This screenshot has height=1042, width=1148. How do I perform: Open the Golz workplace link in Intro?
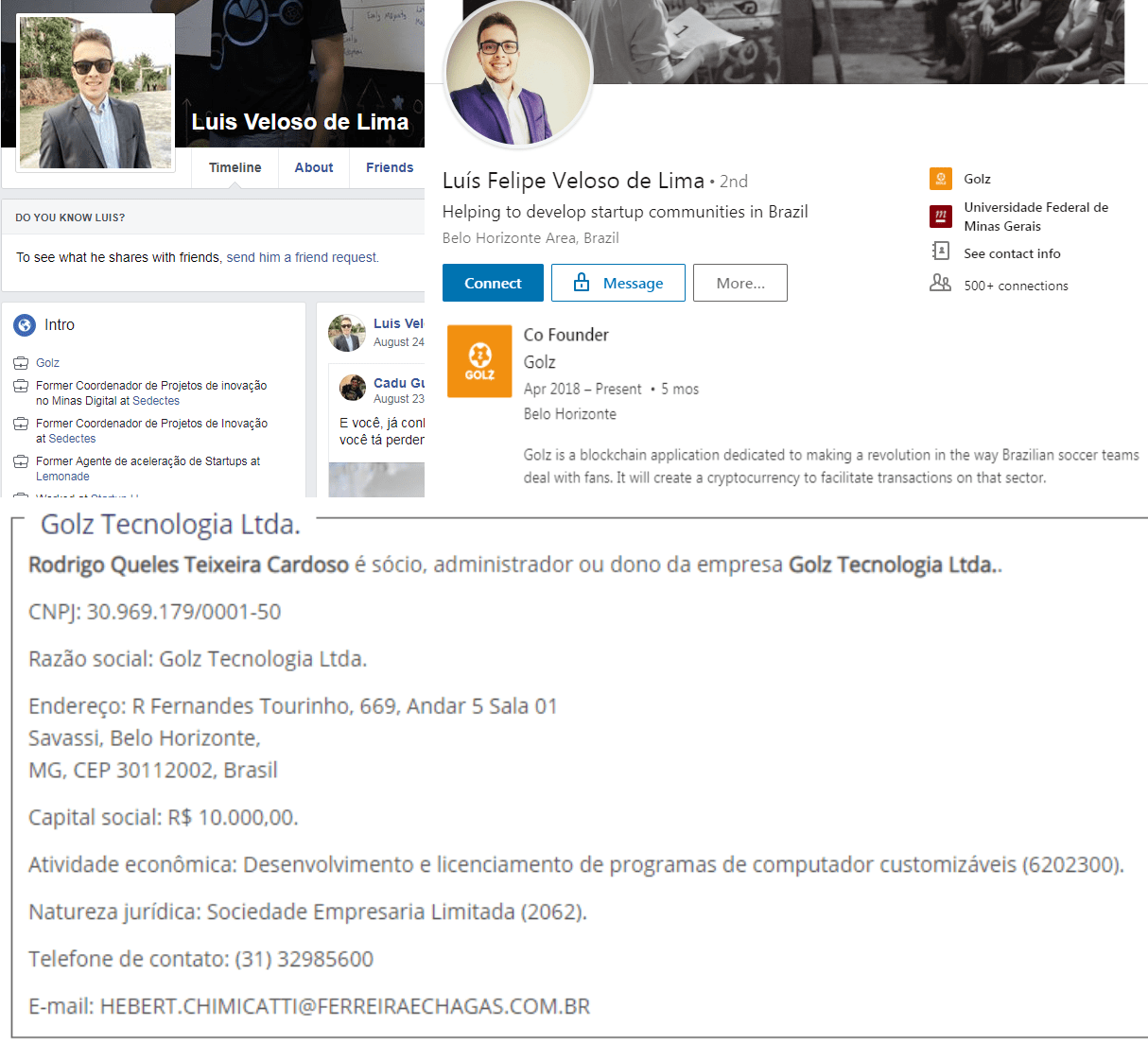point(47,363)
